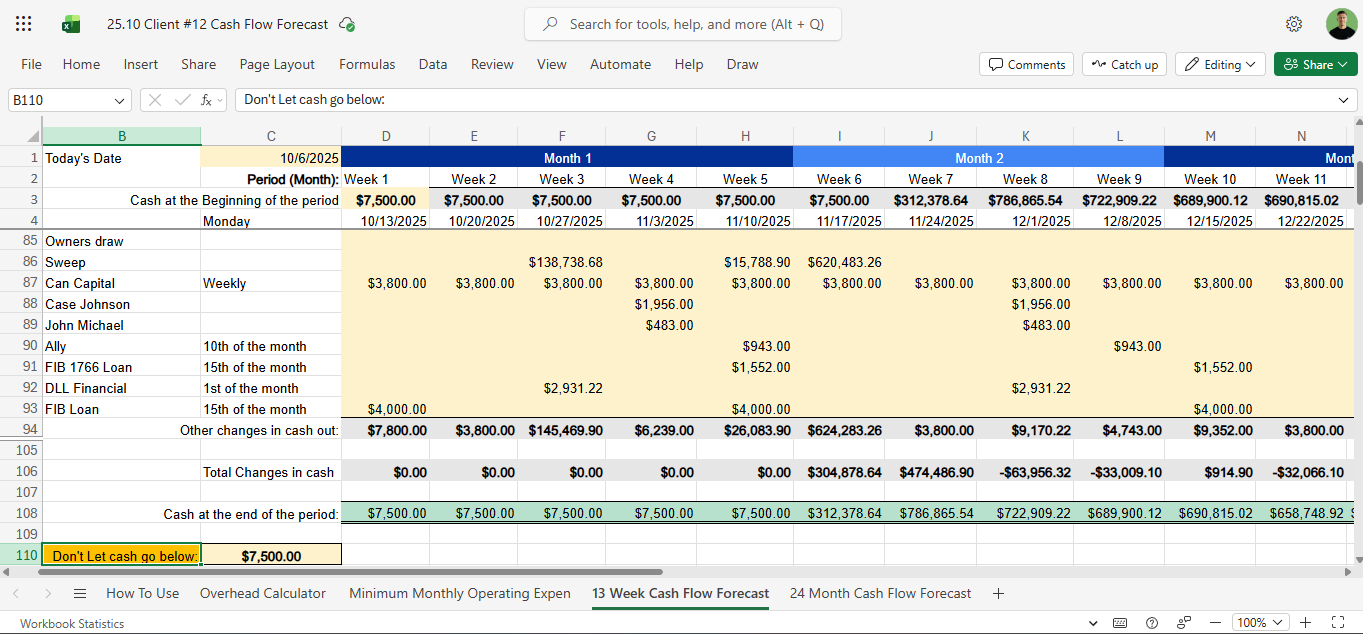The width and height of the screenshot is (1363, 634).
Task: Click the sheet list hamburger icon
Action: pyautogui.click(x=80, y=593)
